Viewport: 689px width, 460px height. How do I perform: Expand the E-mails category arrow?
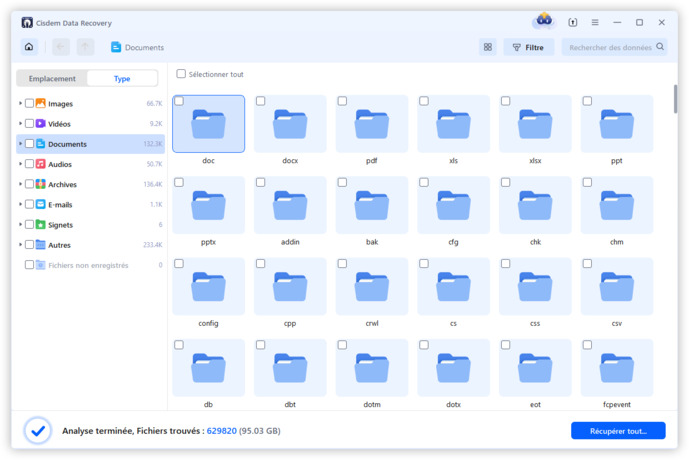point(20,204)
